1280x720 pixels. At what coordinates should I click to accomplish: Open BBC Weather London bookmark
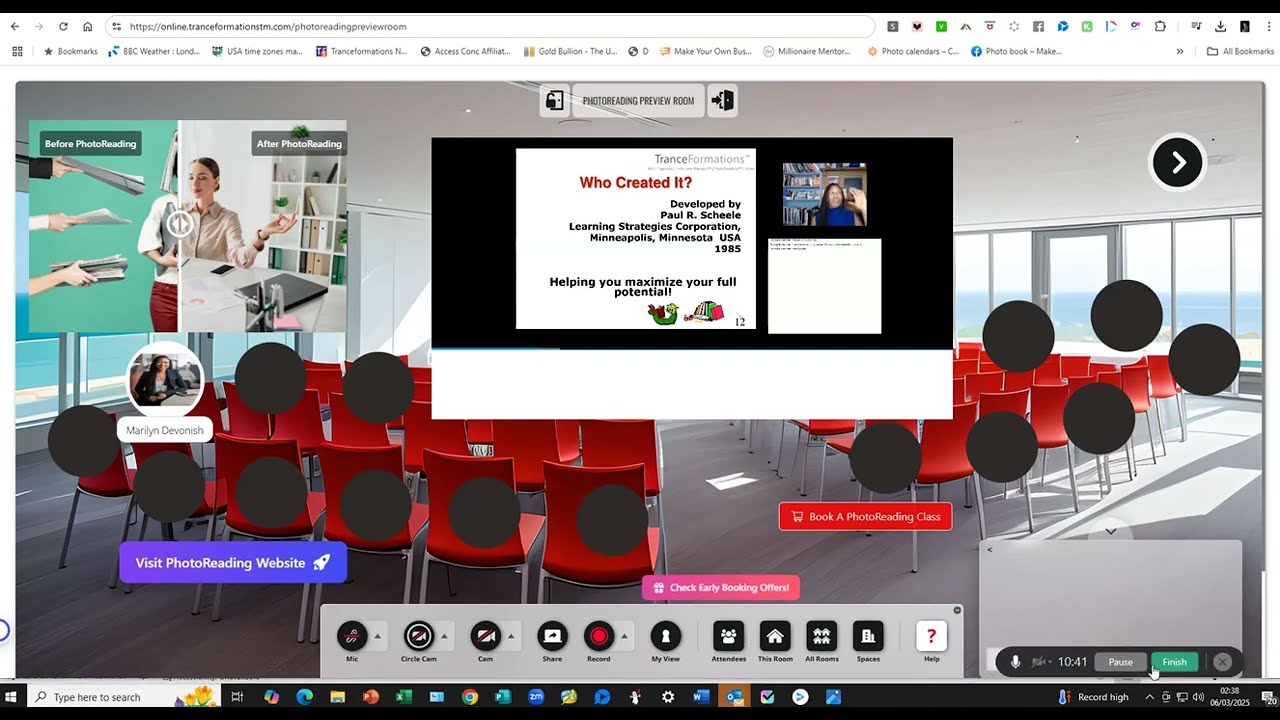tap(153, 51)
